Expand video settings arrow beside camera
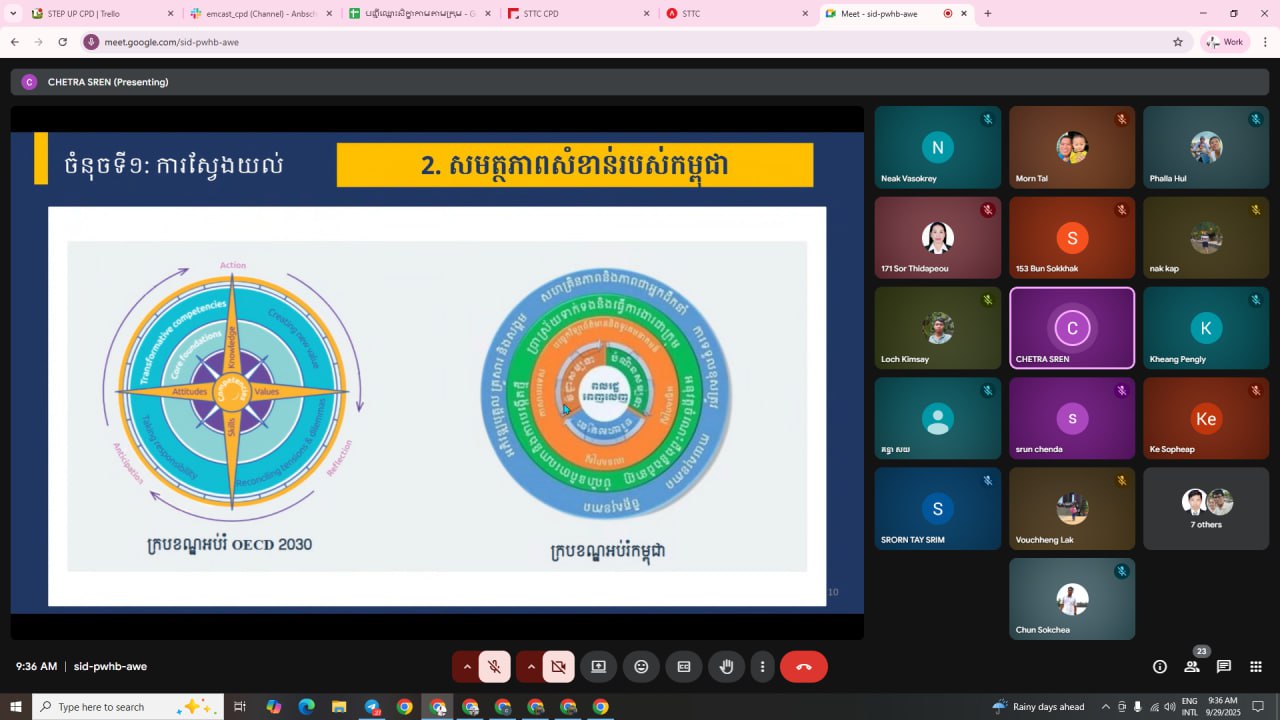 point(530,667)
